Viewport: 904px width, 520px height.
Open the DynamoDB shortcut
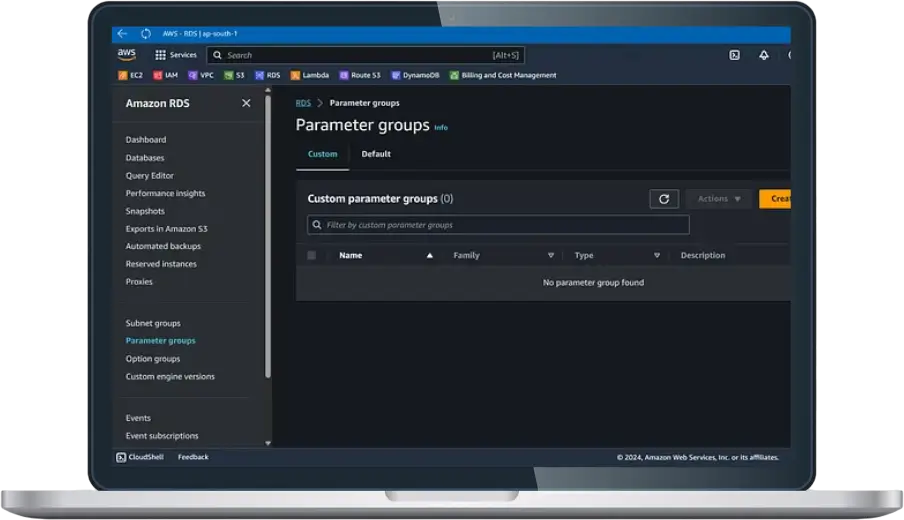(415, 75)
